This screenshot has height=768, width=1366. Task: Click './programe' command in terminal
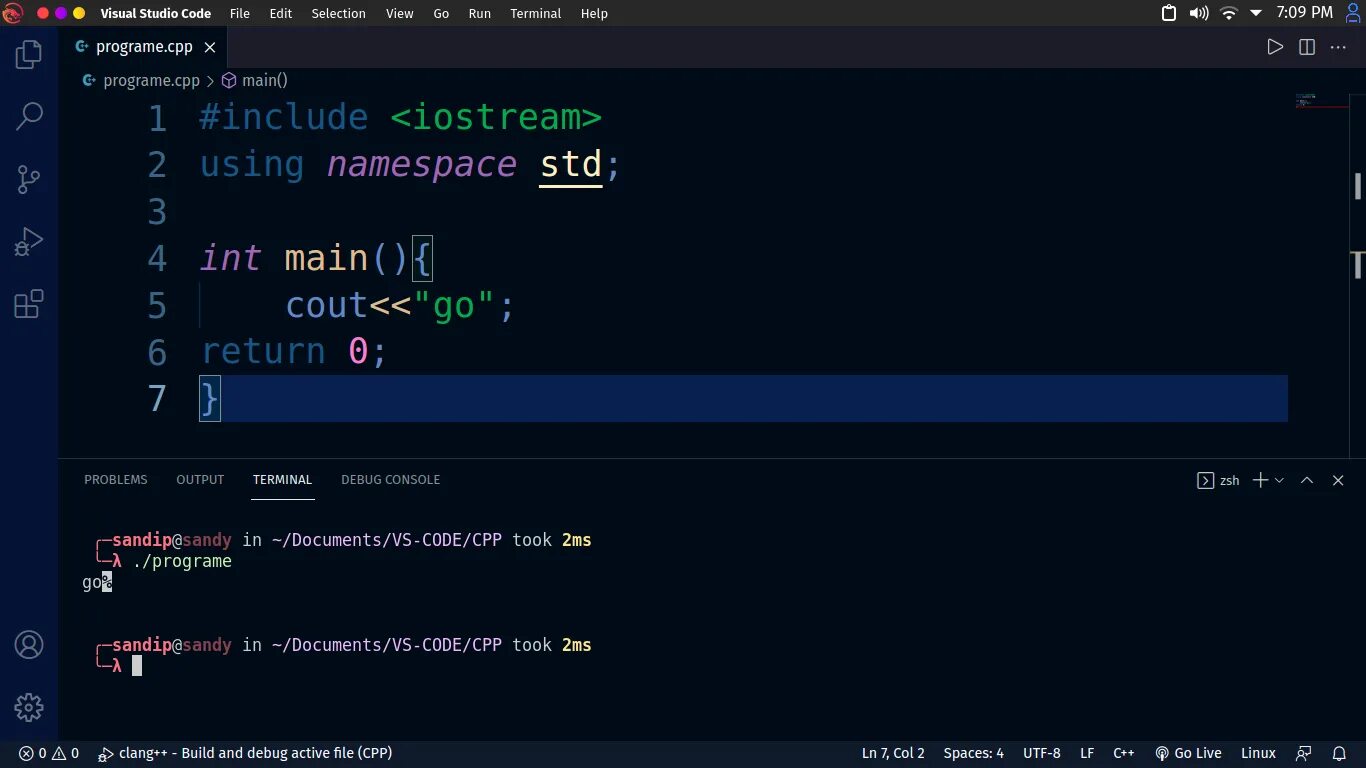(182, 562)
